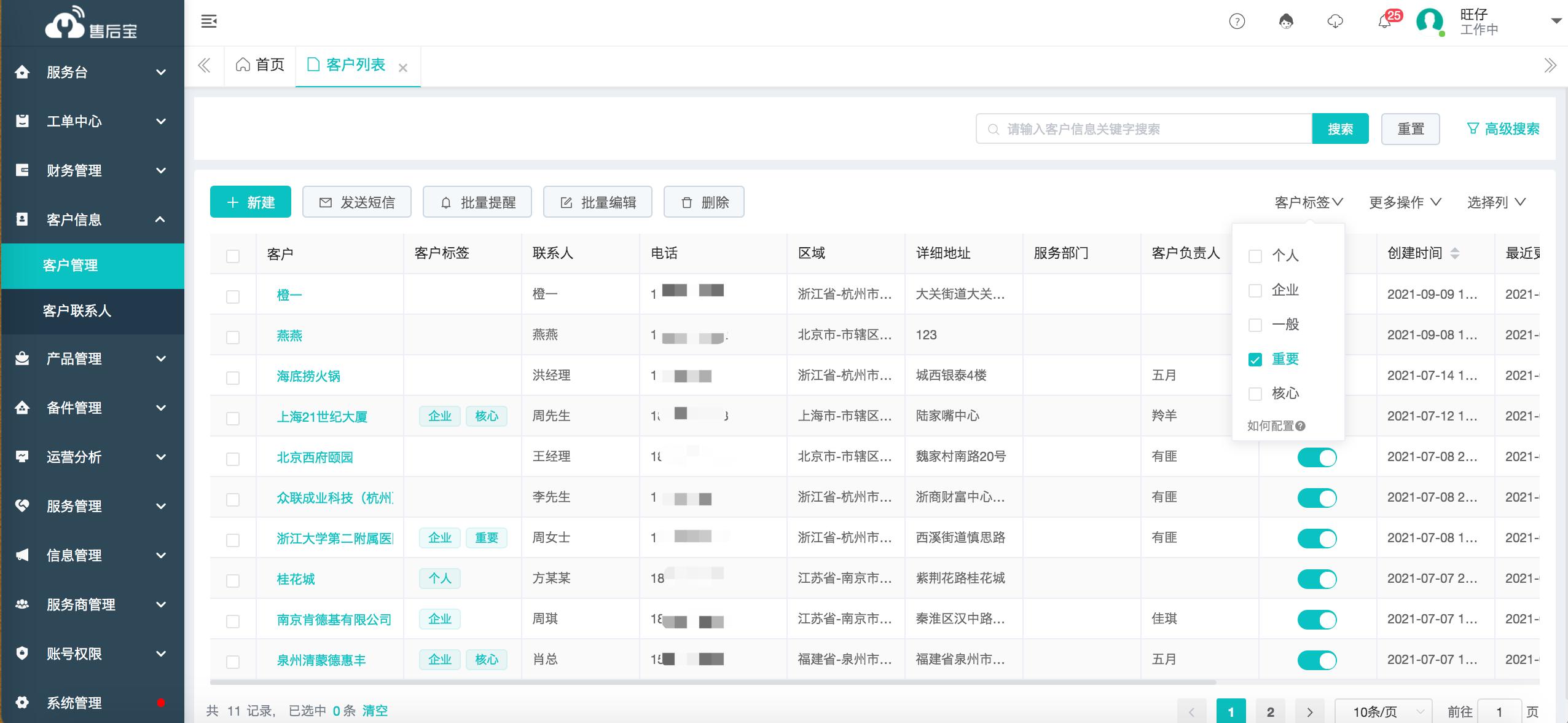Toggle off the switch for 桂花城 row

tap(1317, 579)
